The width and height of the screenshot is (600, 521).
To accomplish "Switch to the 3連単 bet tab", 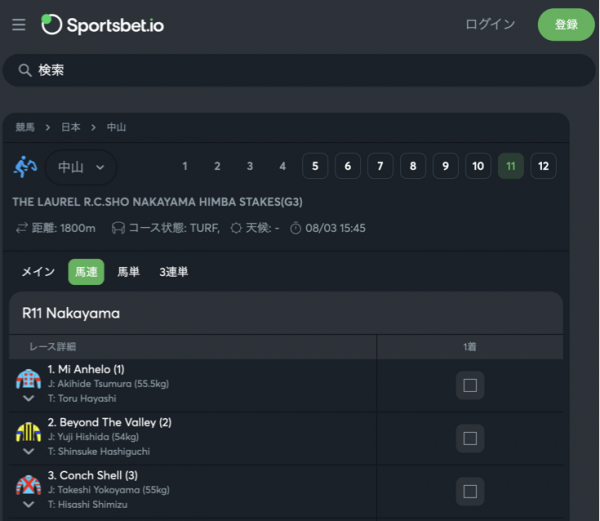I will [x=174, y=272].
